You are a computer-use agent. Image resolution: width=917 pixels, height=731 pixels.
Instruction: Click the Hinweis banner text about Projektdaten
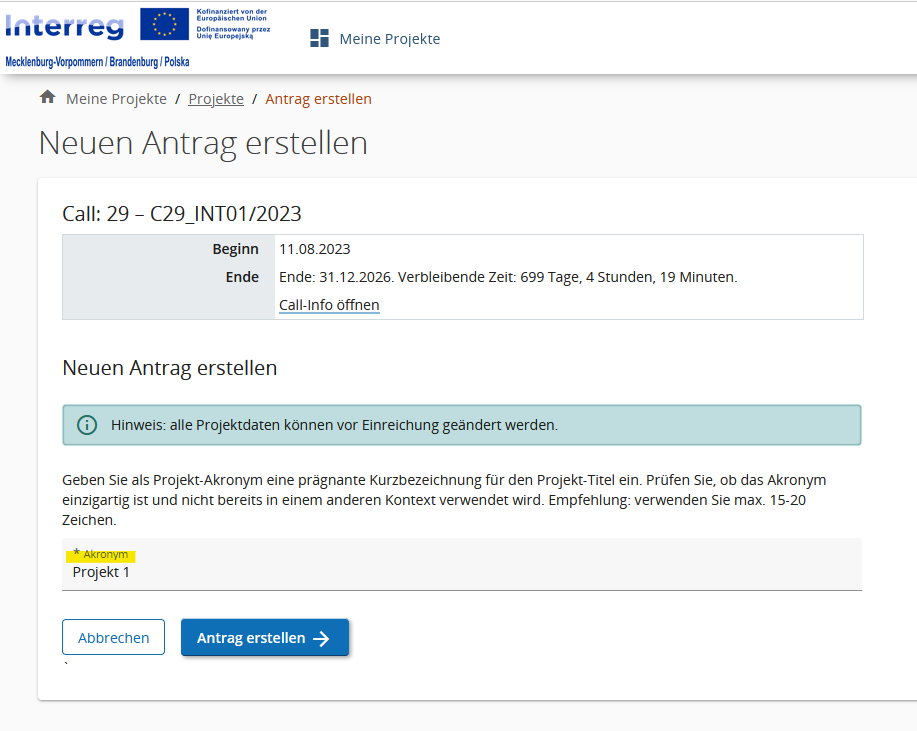(x=334, y=425)
